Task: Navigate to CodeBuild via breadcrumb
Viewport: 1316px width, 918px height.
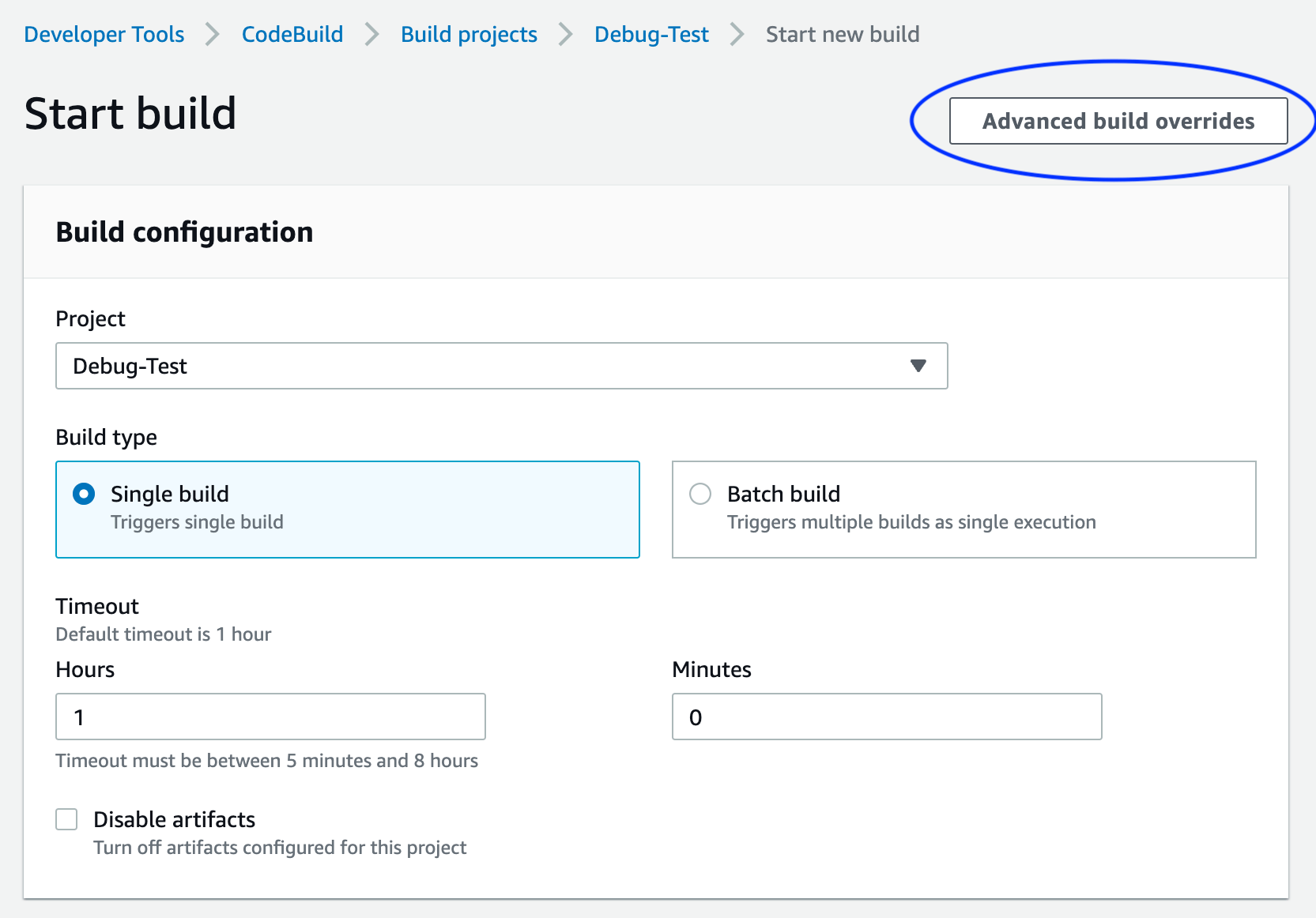Action: (292, 34)
